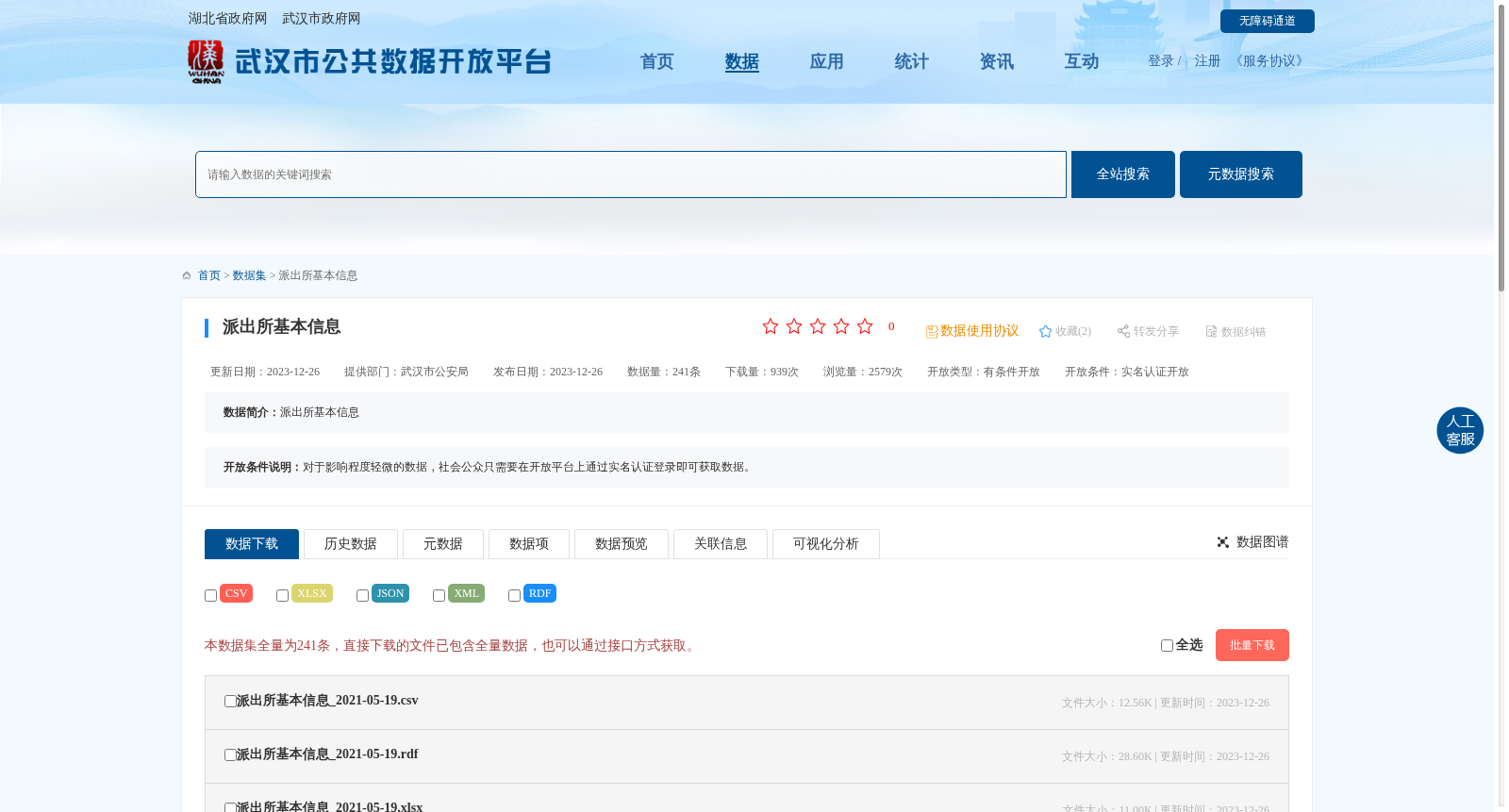Image resolution: width=1509 pixels, height=812 pixels.
Task: Visit the 湖北省政府网 link
Action: (x=227, y=19)
